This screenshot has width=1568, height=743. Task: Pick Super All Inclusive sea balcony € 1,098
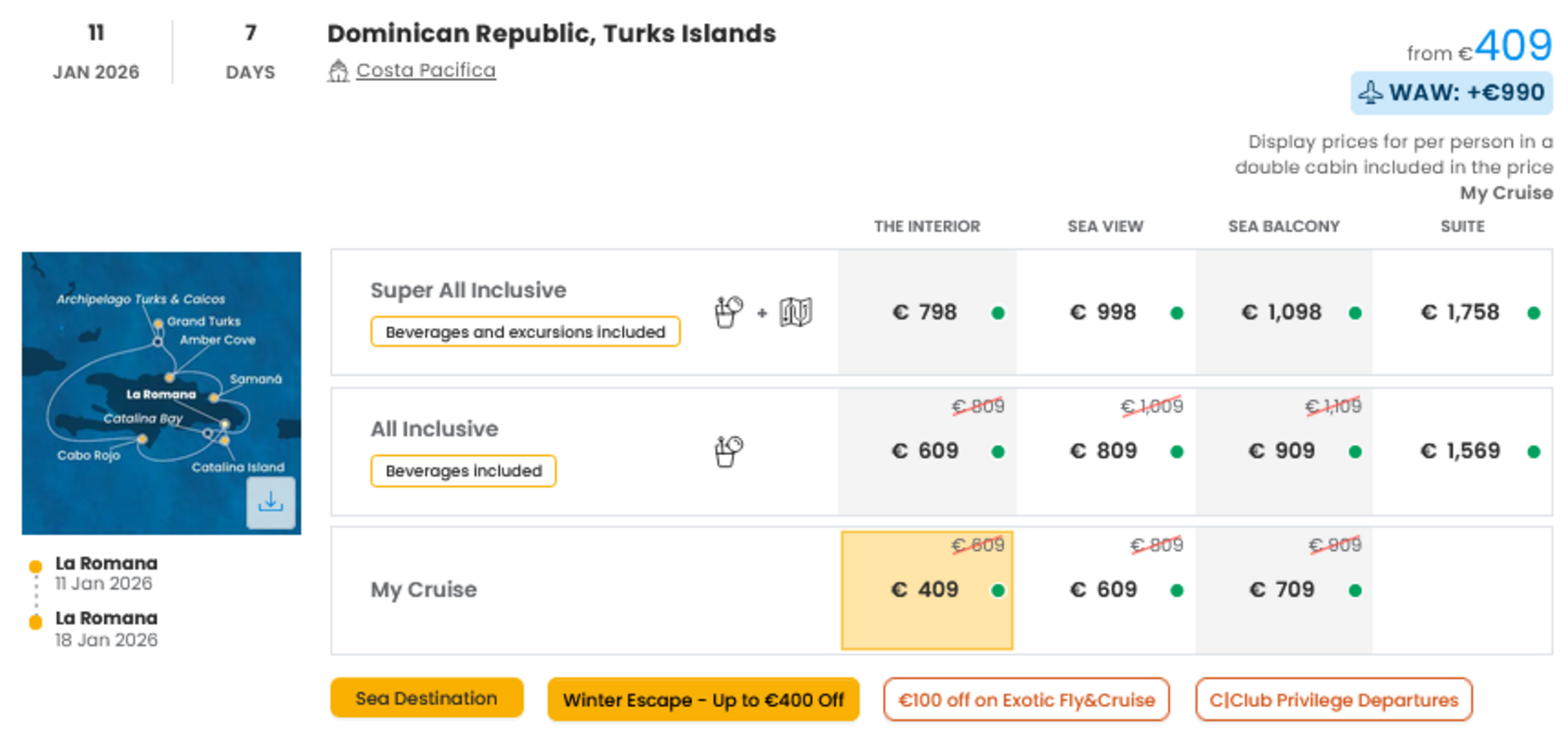[x=1284, y=312]
